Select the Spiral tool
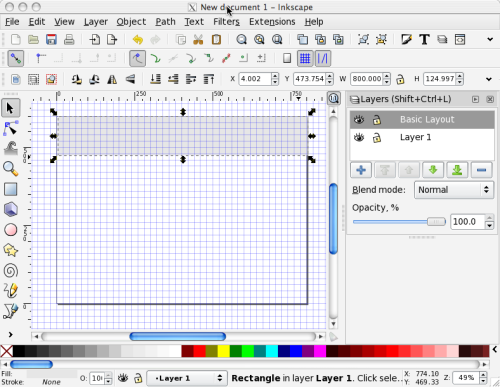This screenshot has width=500, height=387. 10,271
